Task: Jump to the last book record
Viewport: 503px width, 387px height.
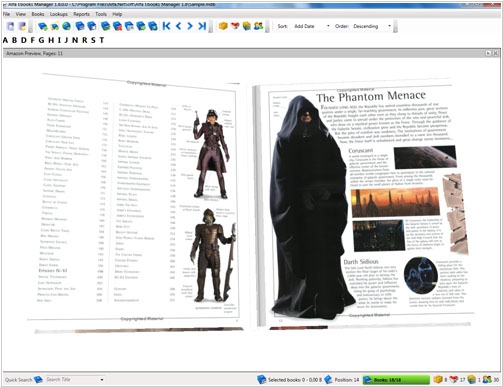Action: (x=202, y=26)
